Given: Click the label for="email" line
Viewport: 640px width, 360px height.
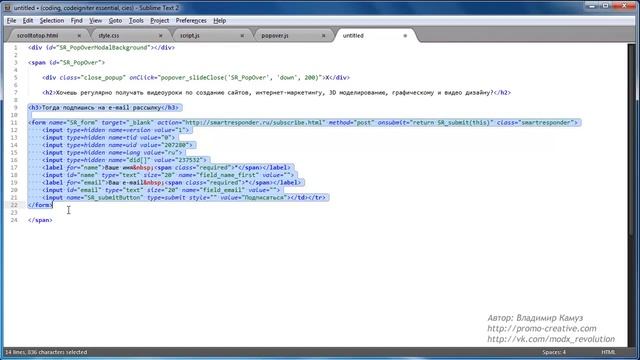Looking at the screenshot, I should pos(171,182).
